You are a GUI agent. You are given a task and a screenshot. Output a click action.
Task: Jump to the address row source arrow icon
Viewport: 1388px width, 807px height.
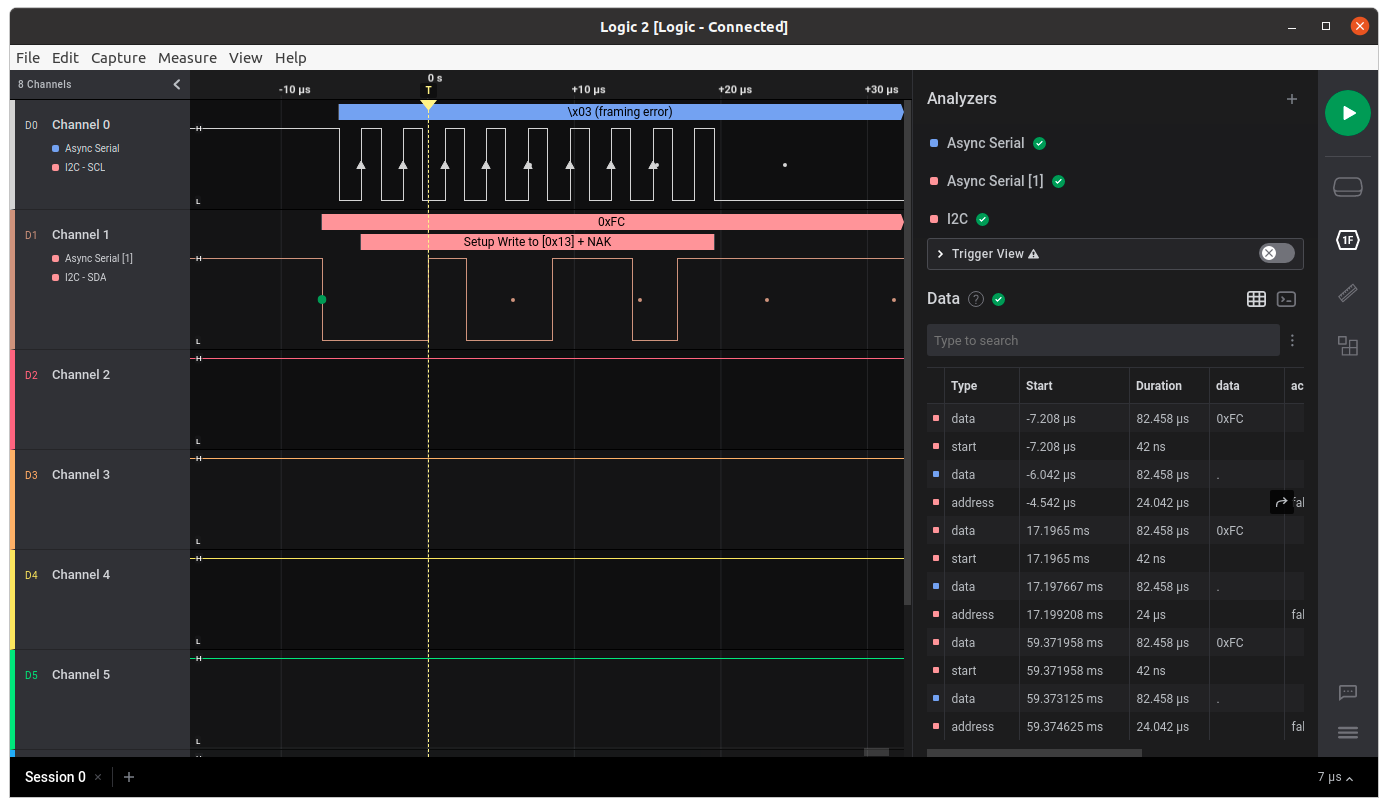point(1281,502)
